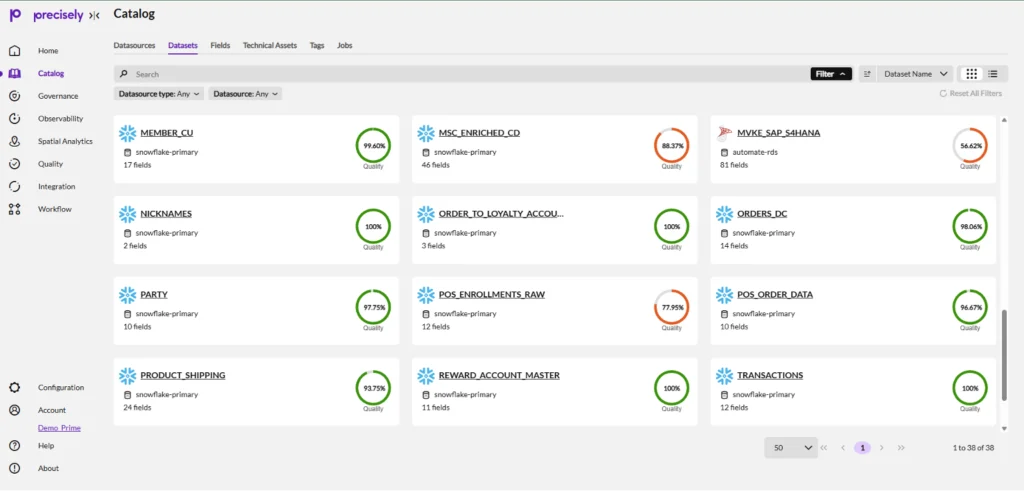Open the Governance section icon in sidebar
The height and width of the screenshot is (491, 1024).
click(x=14, y=96)
